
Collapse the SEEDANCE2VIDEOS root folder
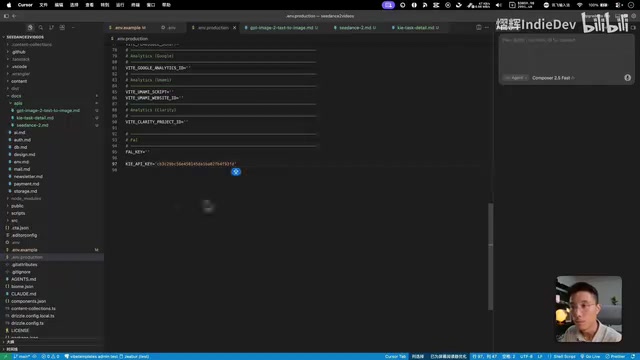pos(24,37)
